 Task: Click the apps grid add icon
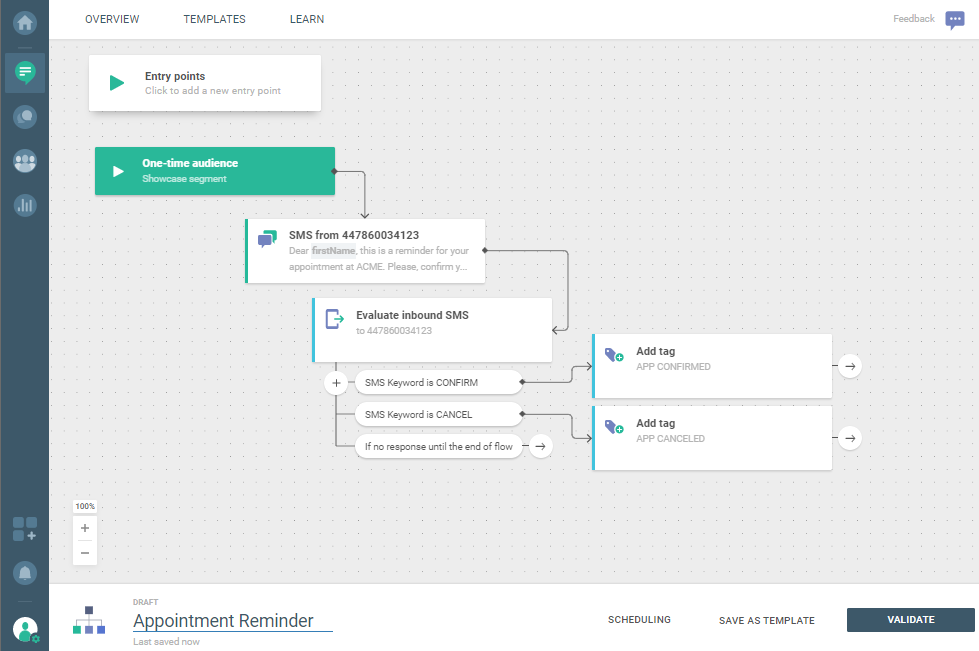25,529
